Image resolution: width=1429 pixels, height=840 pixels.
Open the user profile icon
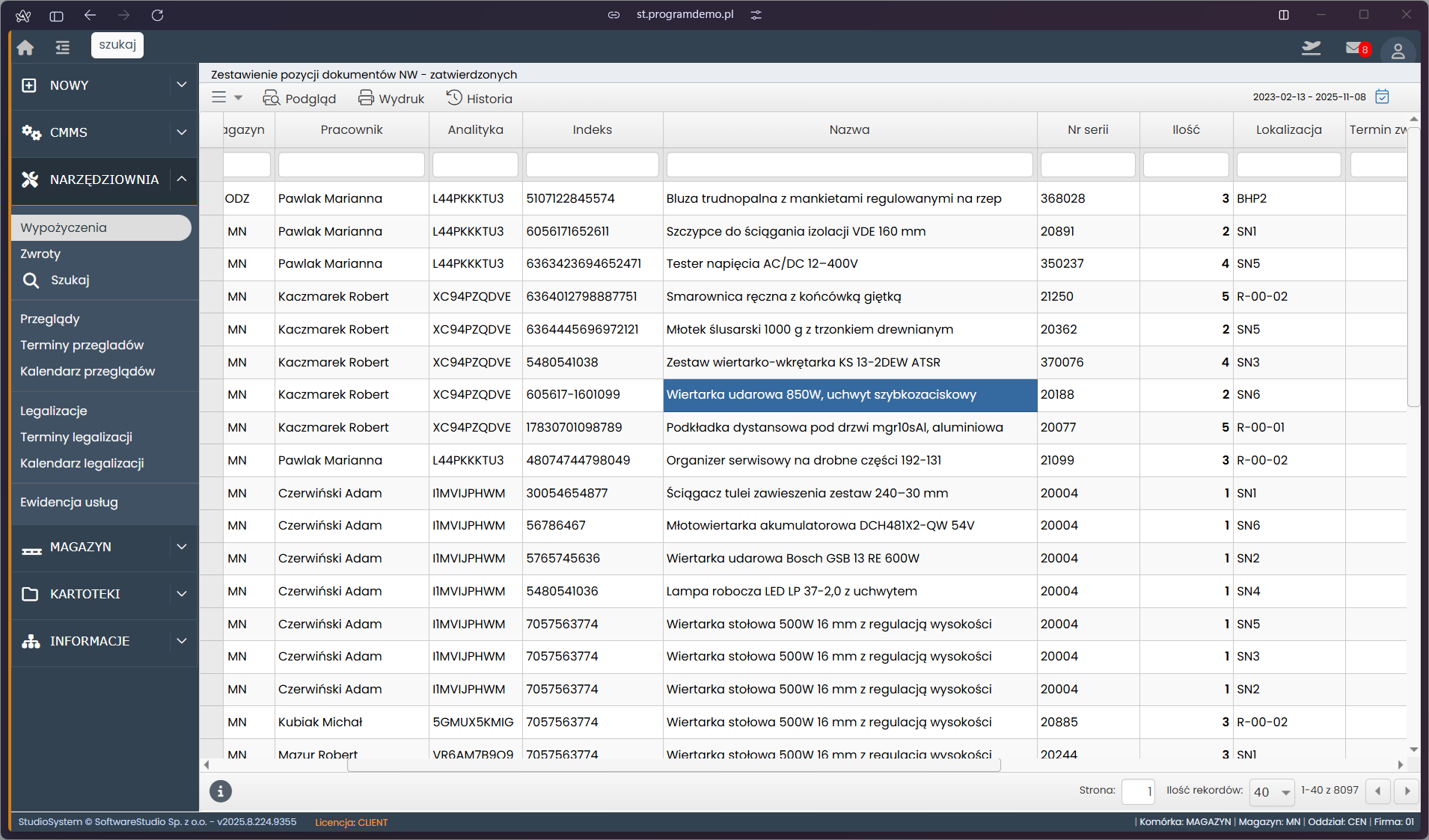coord(1398,51)
